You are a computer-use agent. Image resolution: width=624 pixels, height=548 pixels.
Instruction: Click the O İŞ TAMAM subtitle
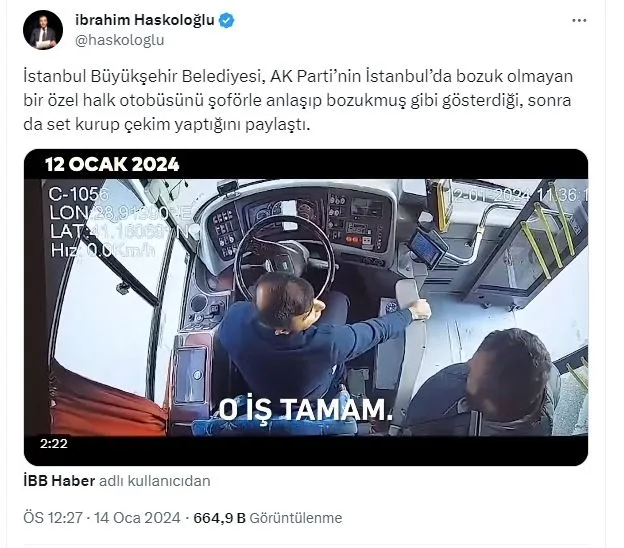[x=306, y=410]
